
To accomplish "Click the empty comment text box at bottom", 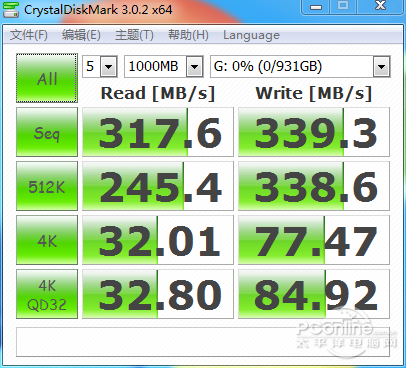I will point(203,342).
